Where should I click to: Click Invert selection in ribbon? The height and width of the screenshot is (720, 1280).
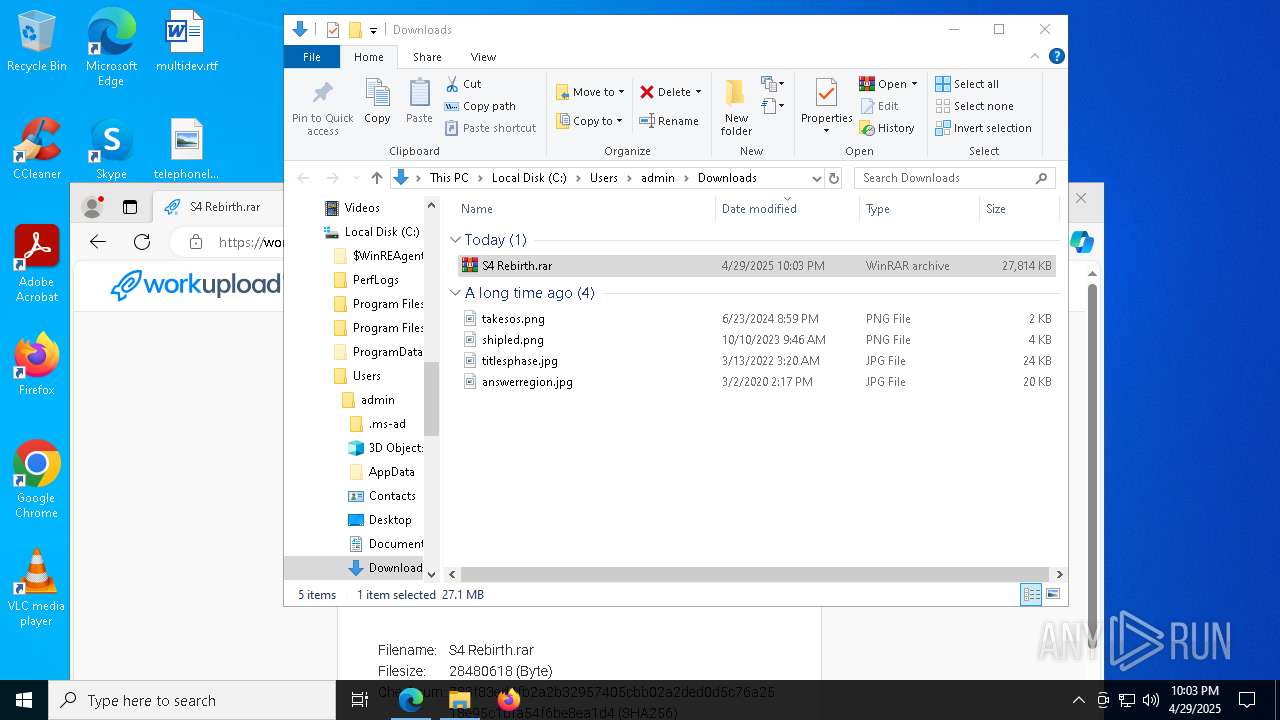983,128
